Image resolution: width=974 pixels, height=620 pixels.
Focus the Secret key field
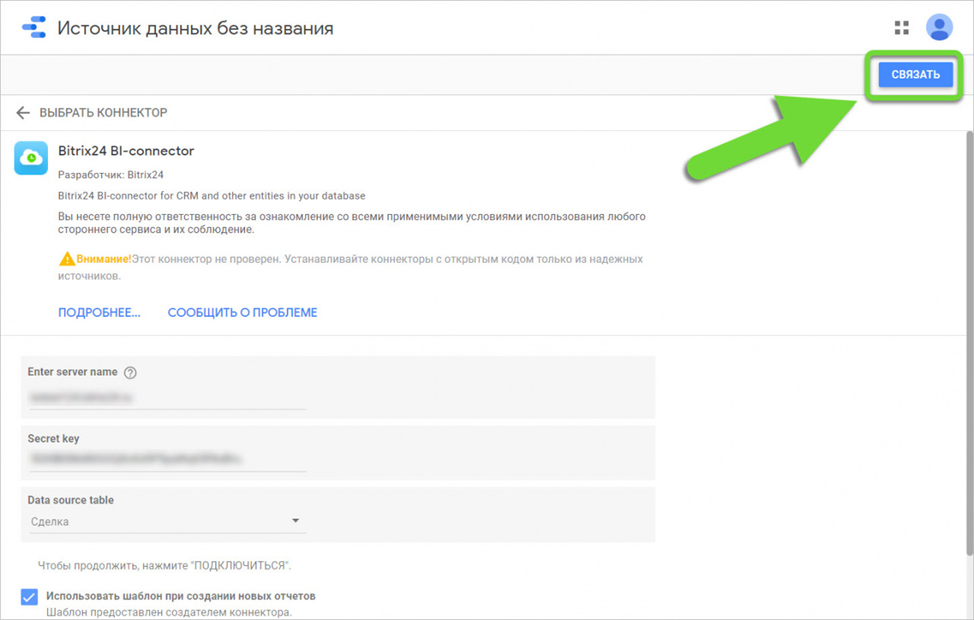pyautogui.click(x=168, y=460)
